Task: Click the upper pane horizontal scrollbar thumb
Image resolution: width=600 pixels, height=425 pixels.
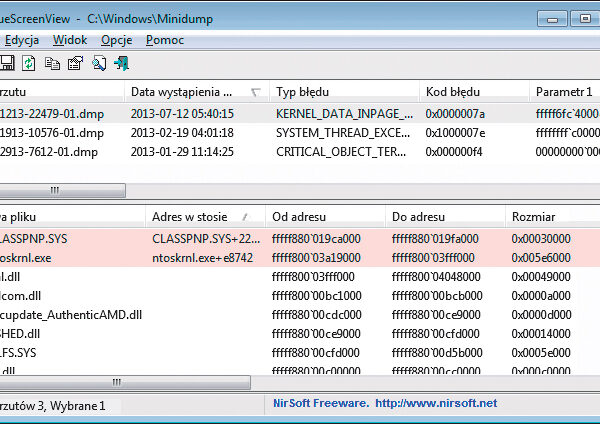Action: [x=62, y=190]
